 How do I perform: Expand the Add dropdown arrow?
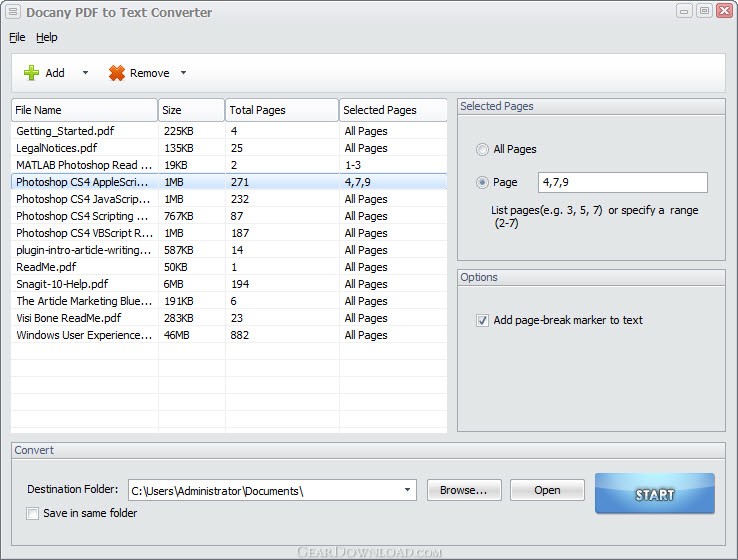[85, 73]
